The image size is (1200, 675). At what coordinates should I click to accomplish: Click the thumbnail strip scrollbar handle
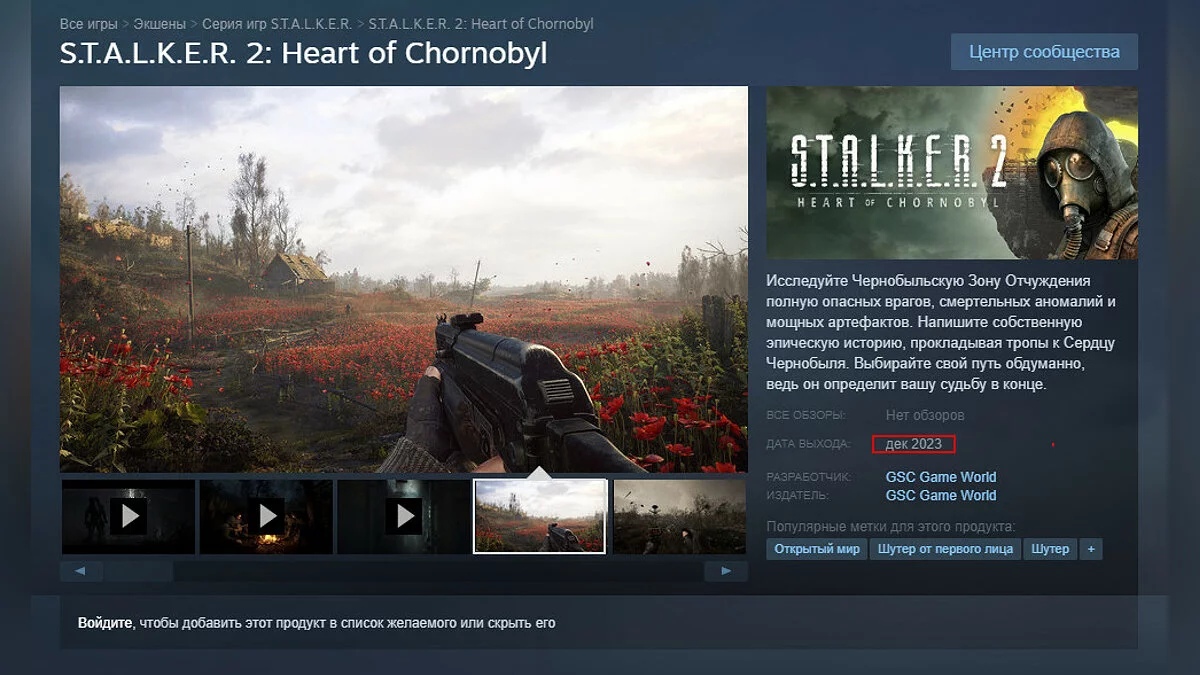pos(139,571)
